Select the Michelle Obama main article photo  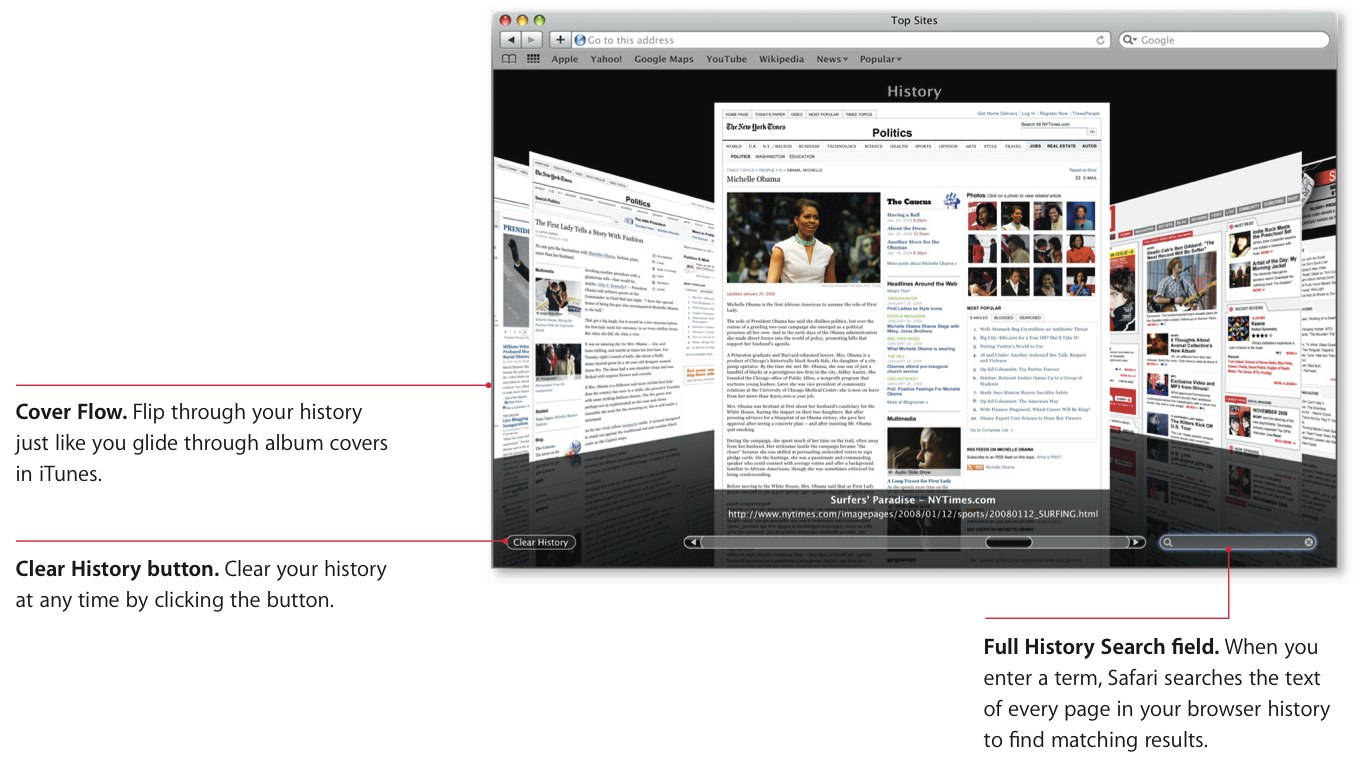tap(803, 238)
